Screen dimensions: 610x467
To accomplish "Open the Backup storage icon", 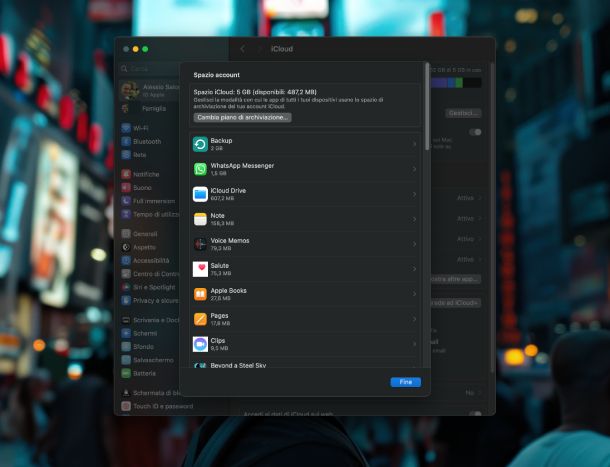I will 200,144.
